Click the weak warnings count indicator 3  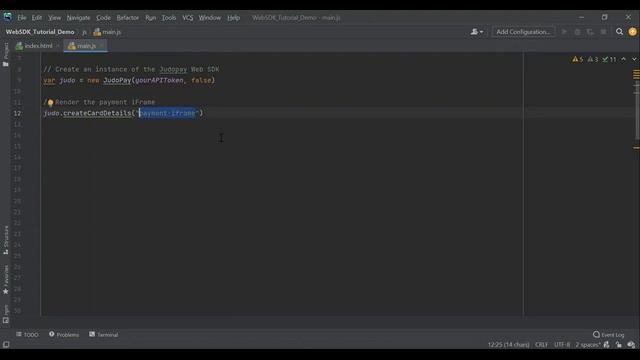tap(593, 60)
